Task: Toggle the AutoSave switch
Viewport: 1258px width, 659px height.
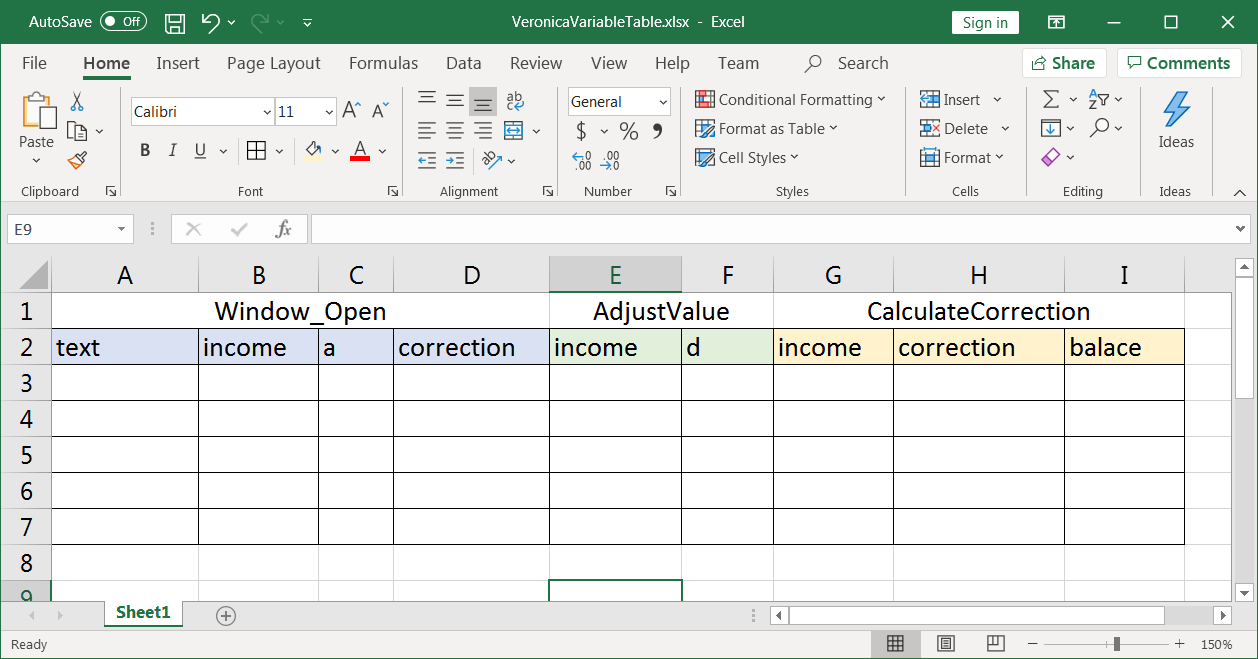Action: pos(123,22)
